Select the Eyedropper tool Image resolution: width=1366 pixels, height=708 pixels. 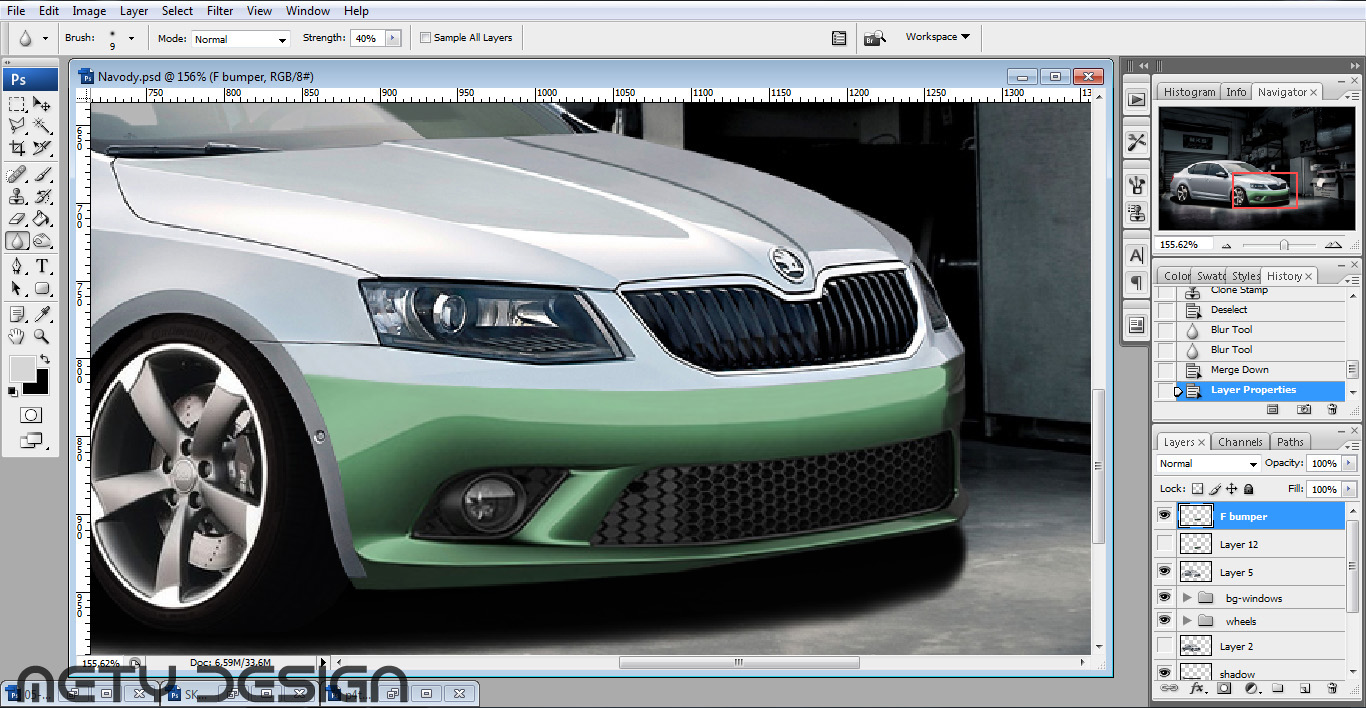pyautogui.click(x=42, y=314)
